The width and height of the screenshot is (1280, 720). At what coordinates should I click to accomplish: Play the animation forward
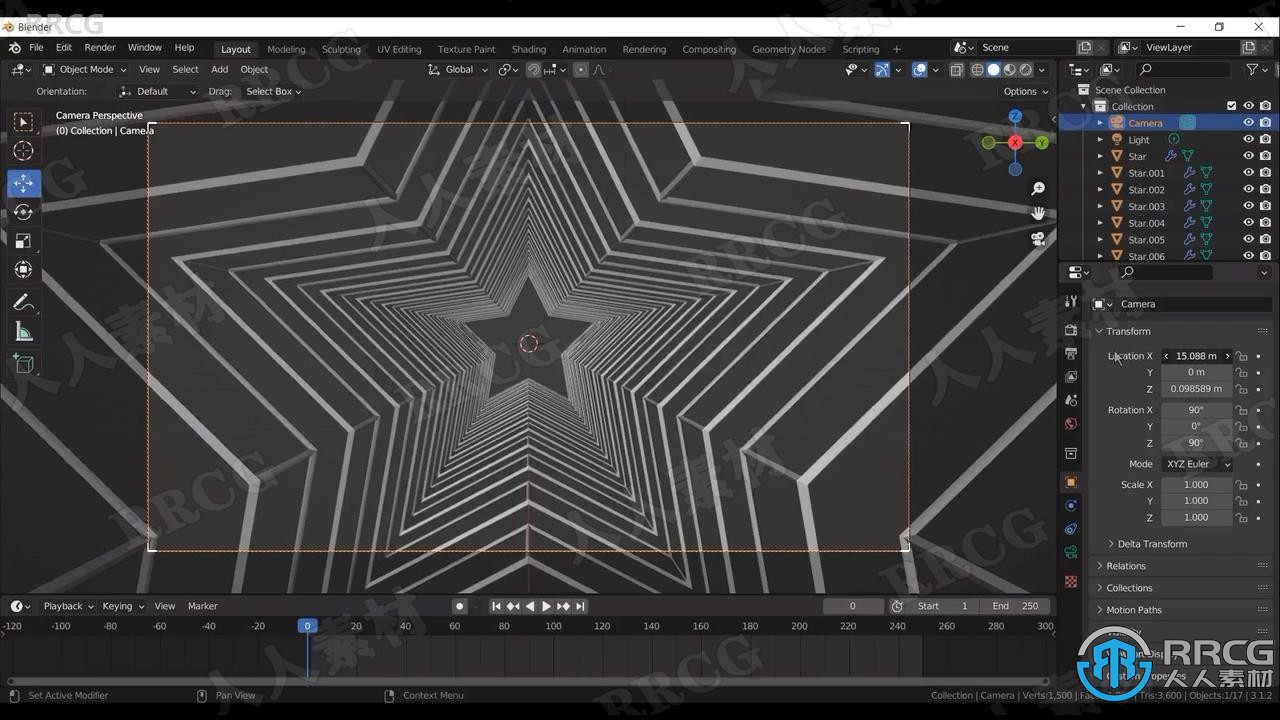(546, 606)
